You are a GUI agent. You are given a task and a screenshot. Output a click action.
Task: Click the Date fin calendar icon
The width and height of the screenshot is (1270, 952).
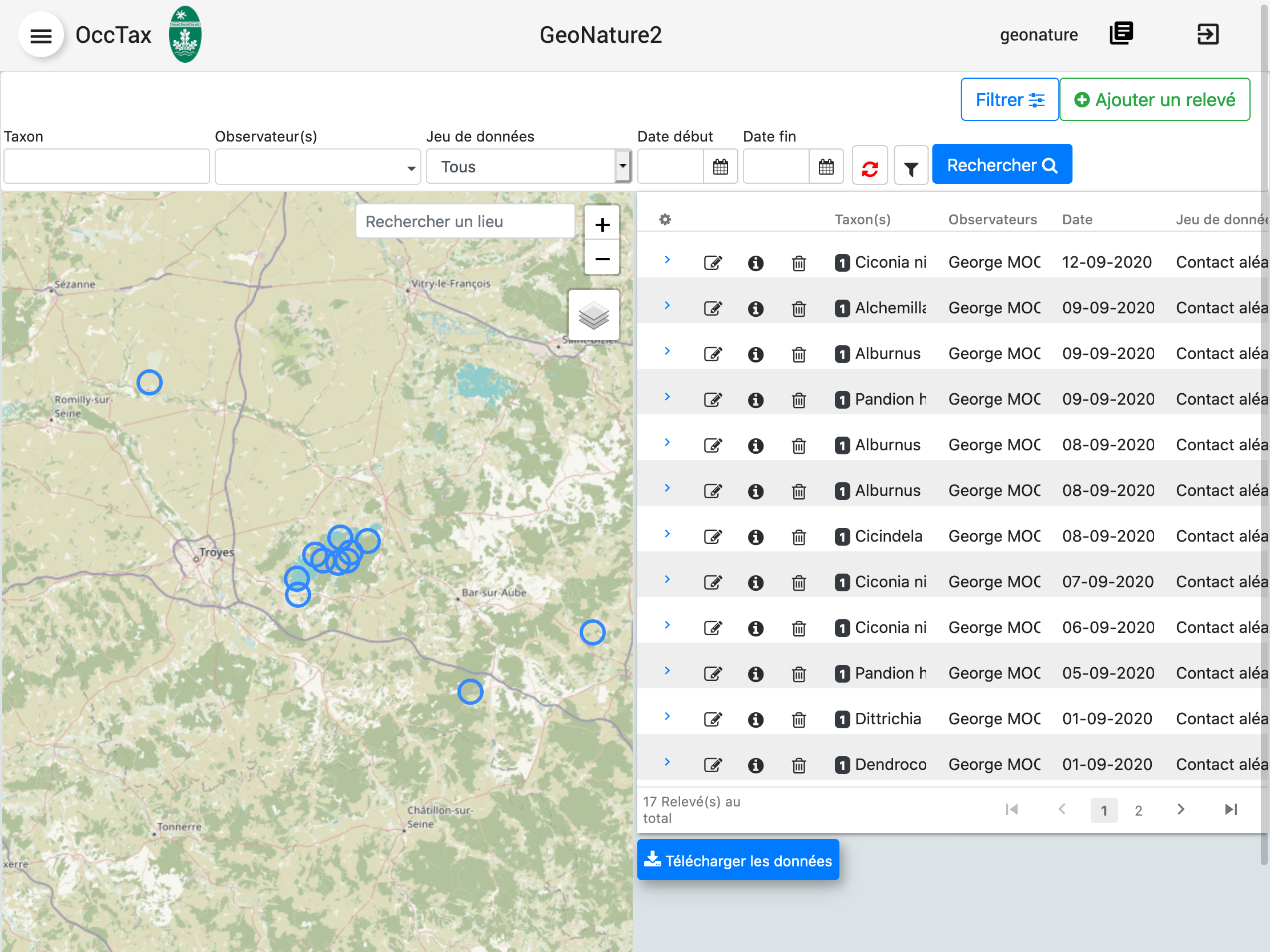[826, 167]
